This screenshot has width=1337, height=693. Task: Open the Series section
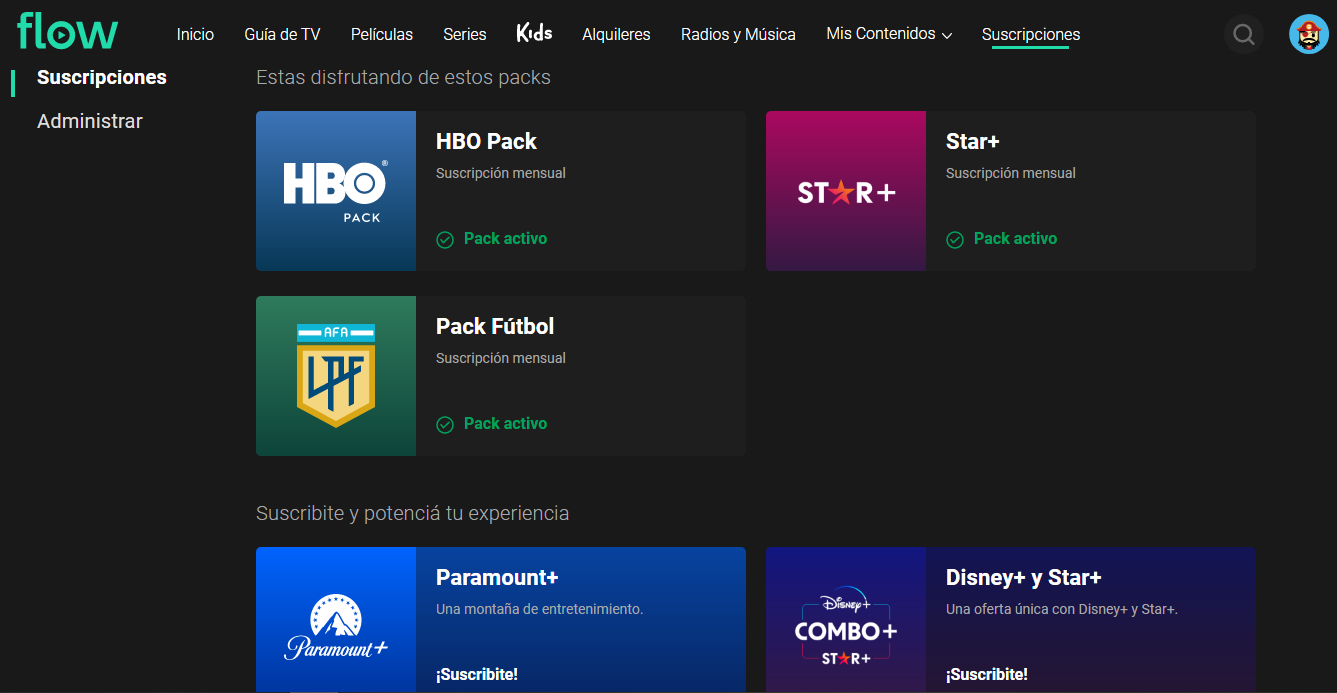pos(465,34)
